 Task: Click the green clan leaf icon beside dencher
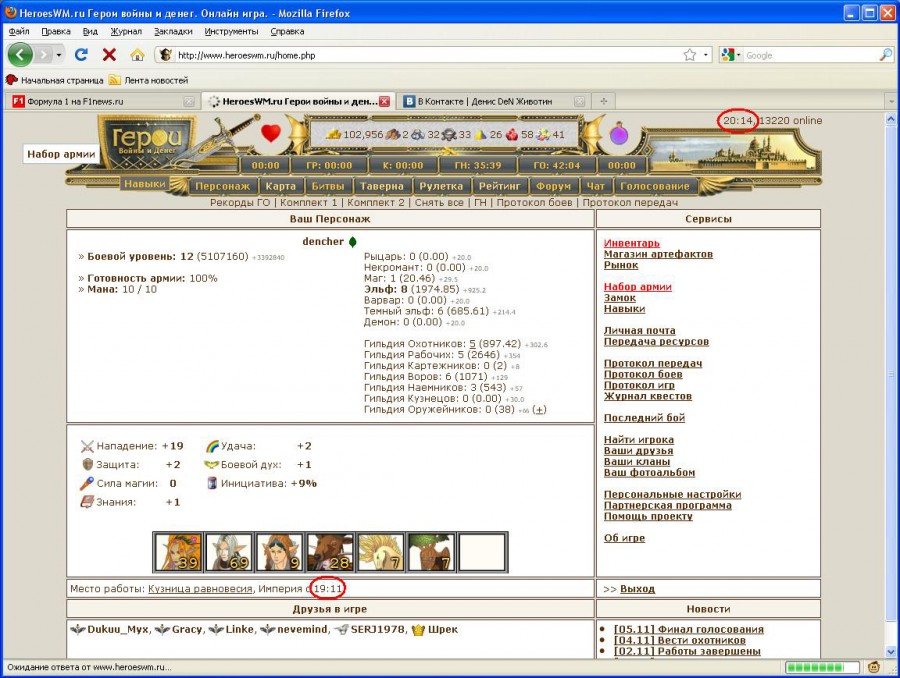point(352,242)
